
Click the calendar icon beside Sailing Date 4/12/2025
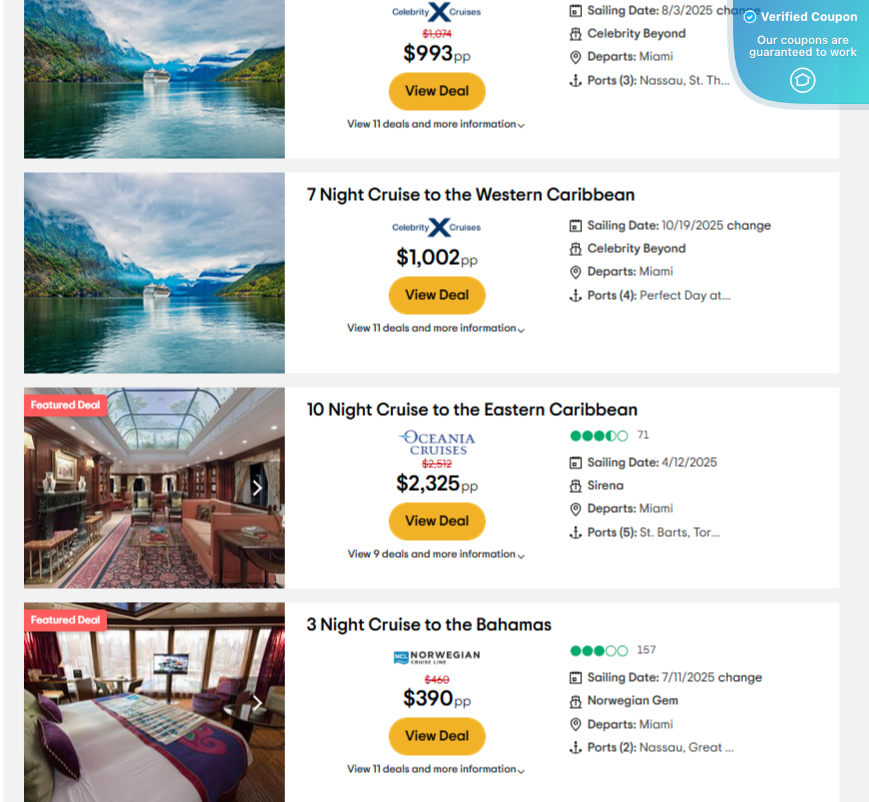pyautogui.click(x=576, y=462)
